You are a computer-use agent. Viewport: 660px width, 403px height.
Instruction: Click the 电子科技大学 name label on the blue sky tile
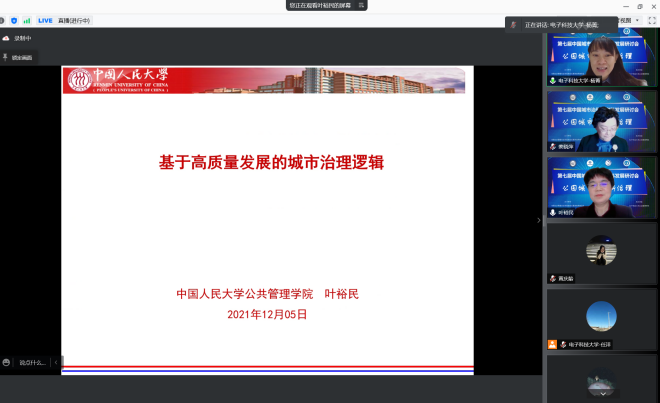[590, 344]
